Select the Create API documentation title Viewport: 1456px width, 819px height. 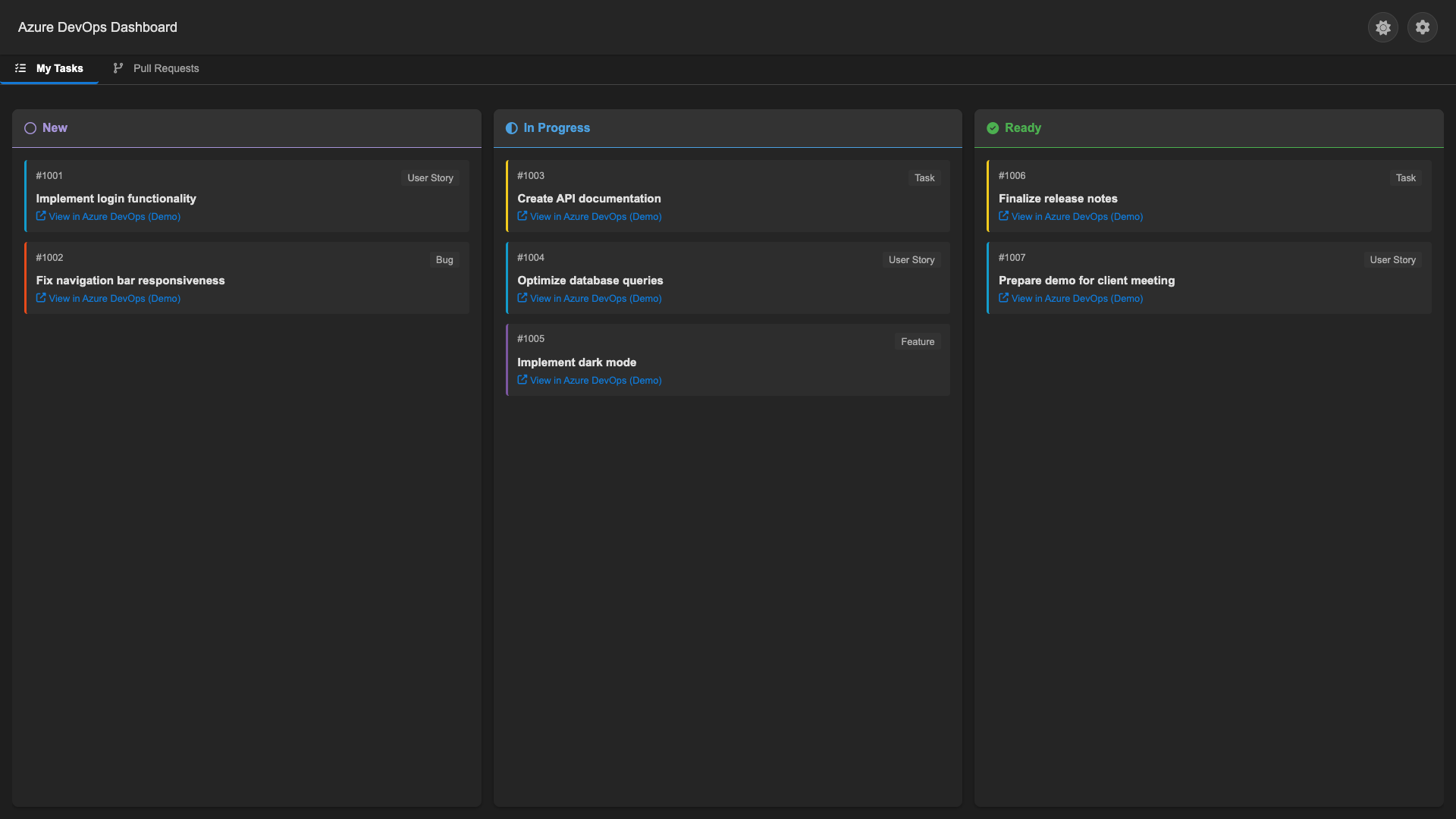pyautogui.click(x=589, y=199)
